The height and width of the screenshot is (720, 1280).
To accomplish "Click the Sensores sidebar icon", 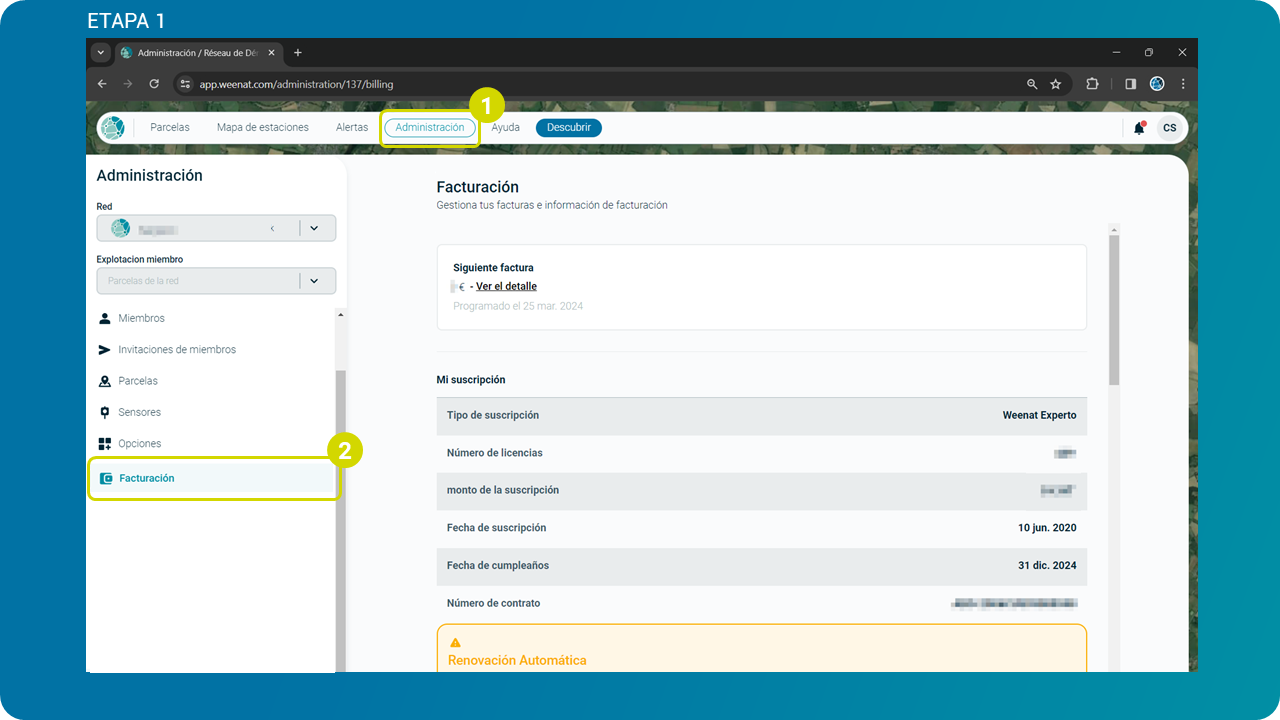I will 105,412.
